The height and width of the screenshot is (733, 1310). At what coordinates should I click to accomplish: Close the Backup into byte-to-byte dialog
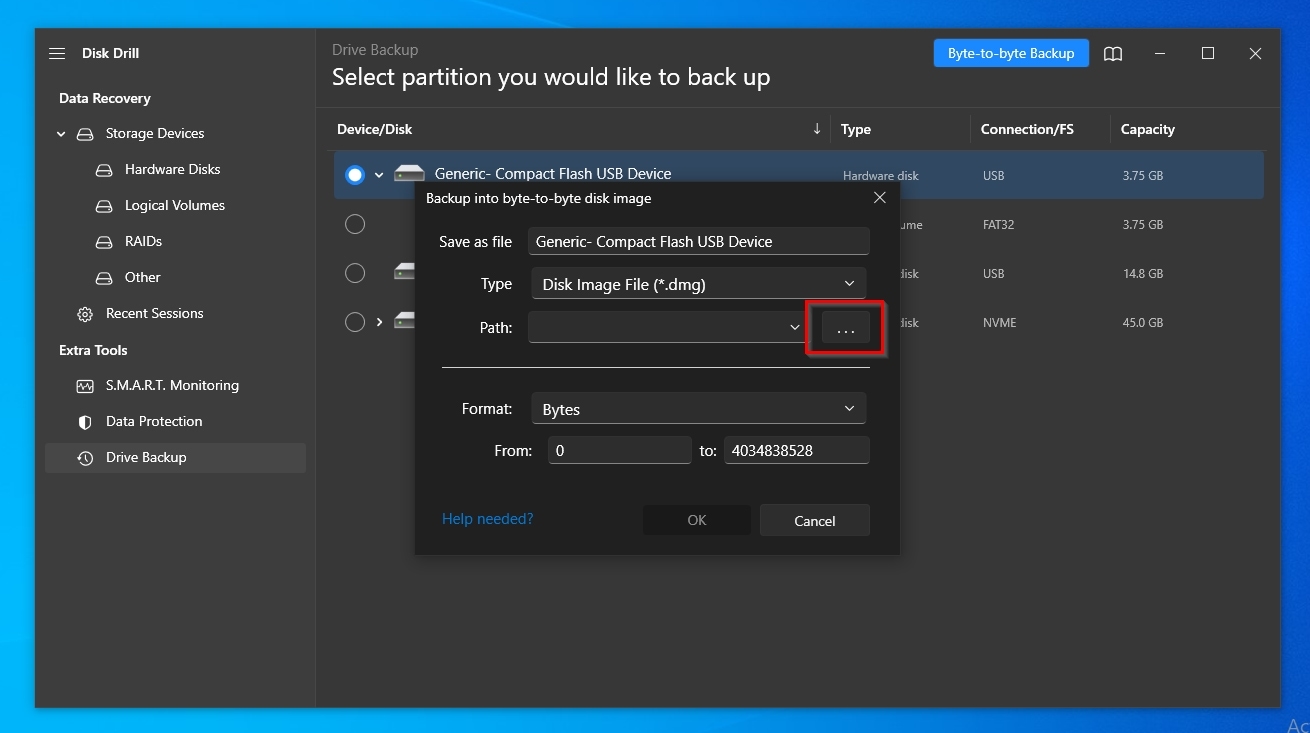[x=880, y=198]
